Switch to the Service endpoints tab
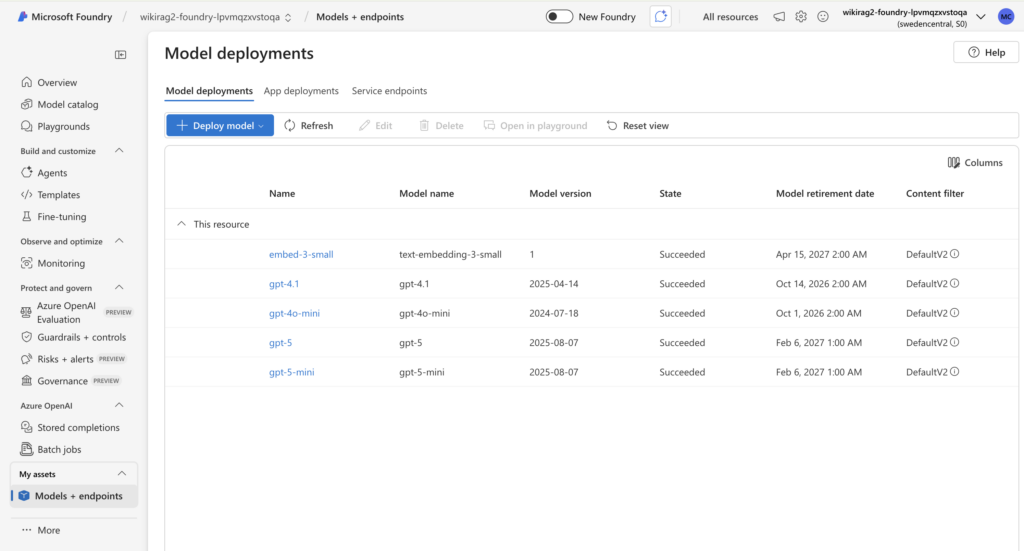Screen dimensions: 1024x551 click(x=389, y=91)
